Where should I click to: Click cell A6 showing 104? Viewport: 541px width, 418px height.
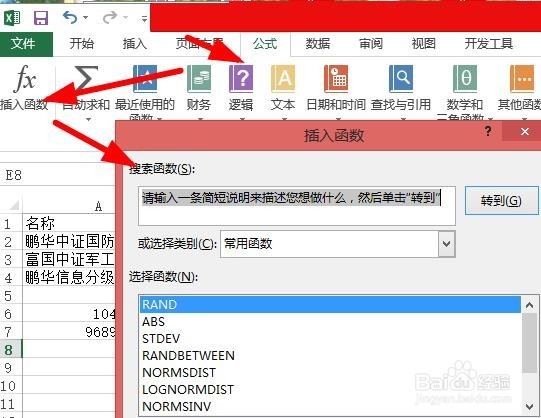(x=69, y=313)
